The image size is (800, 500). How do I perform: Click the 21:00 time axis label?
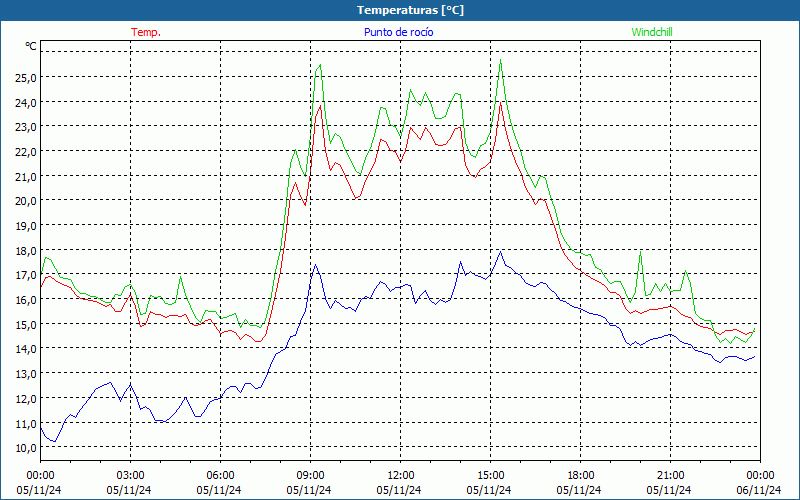pyautogui.click(x=670, y=476)
